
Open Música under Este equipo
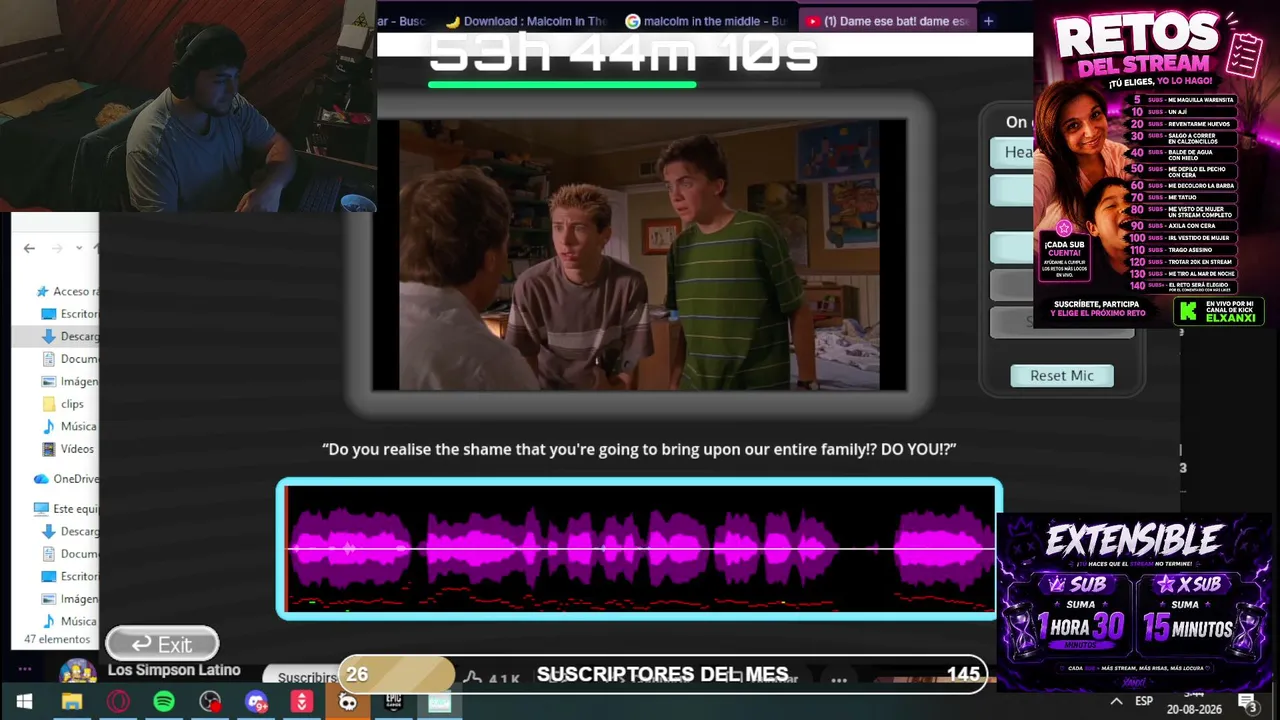point(70,621)
